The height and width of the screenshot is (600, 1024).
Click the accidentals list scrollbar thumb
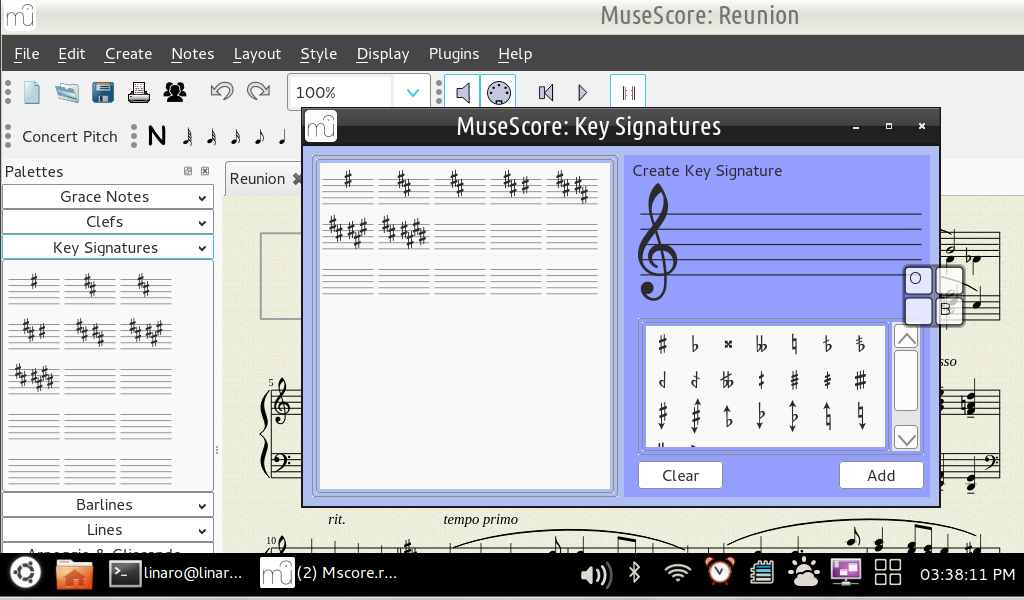pos(906,381)
